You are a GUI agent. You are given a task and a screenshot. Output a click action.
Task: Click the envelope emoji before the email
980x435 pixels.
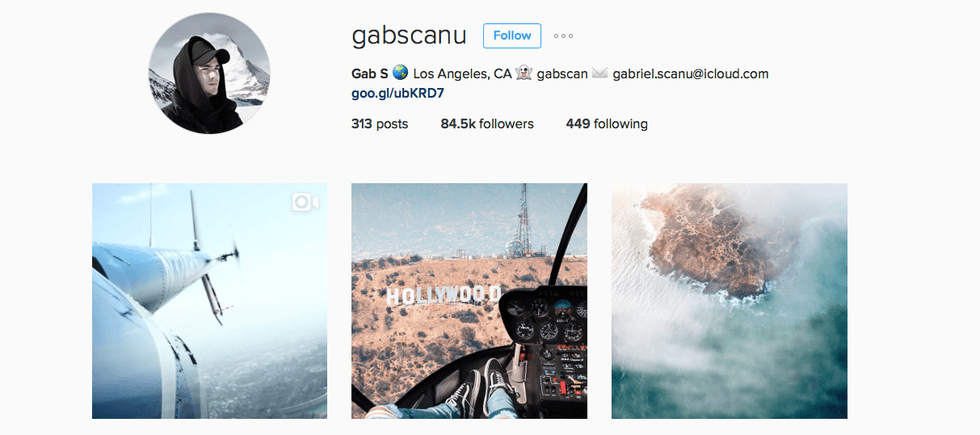(599, 74)
